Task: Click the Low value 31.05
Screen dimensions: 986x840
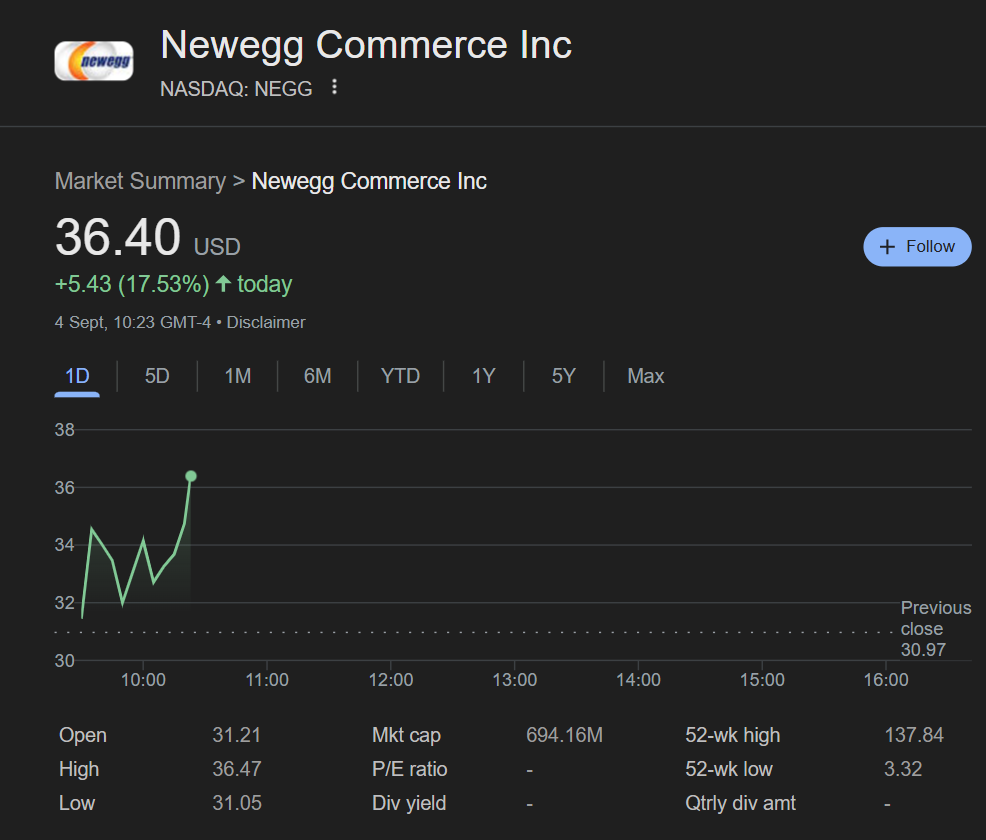Action: tap(236, 803)
